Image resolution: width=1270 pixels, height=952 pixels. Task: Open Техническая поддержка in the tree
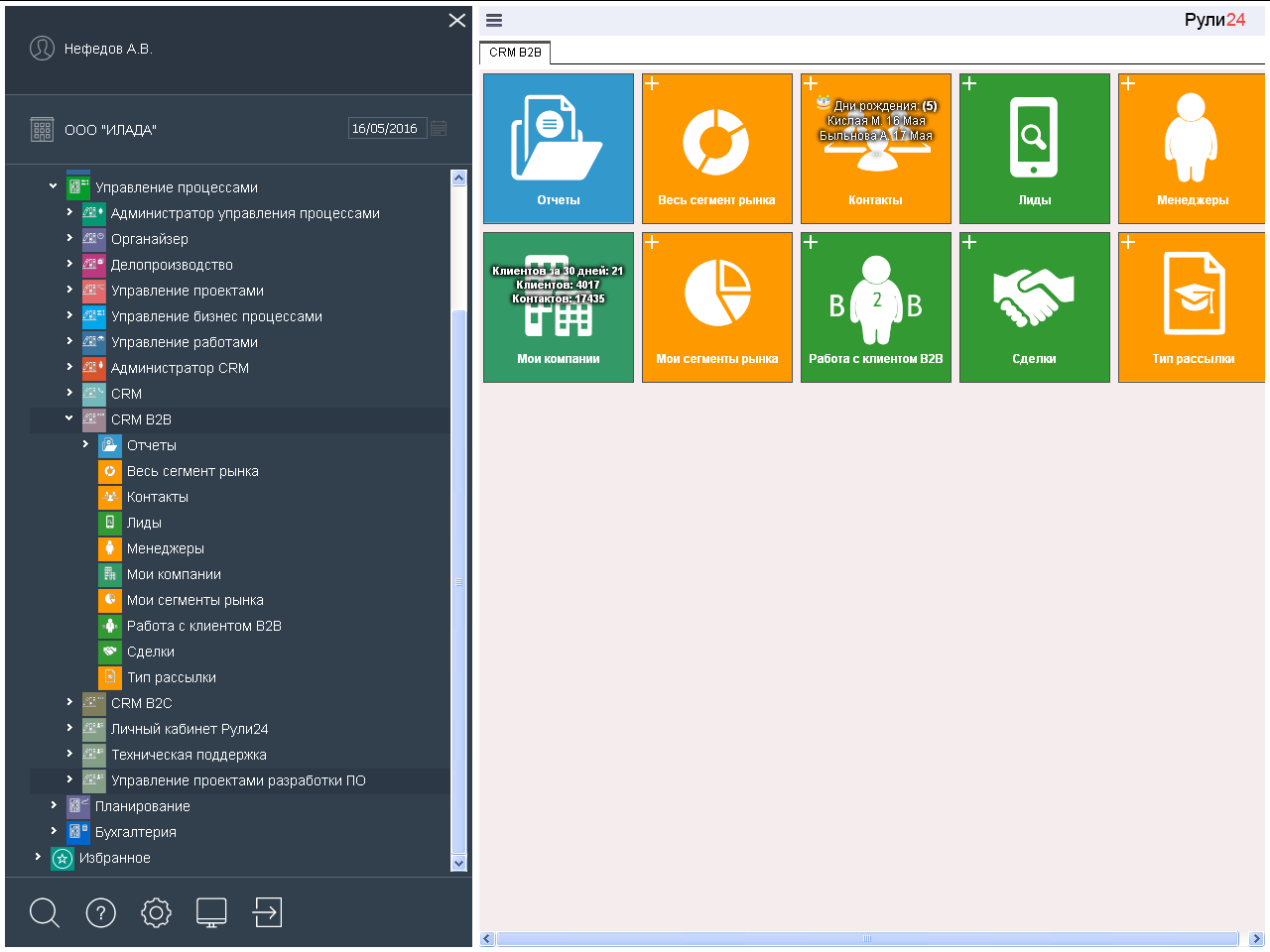[189, 755]
